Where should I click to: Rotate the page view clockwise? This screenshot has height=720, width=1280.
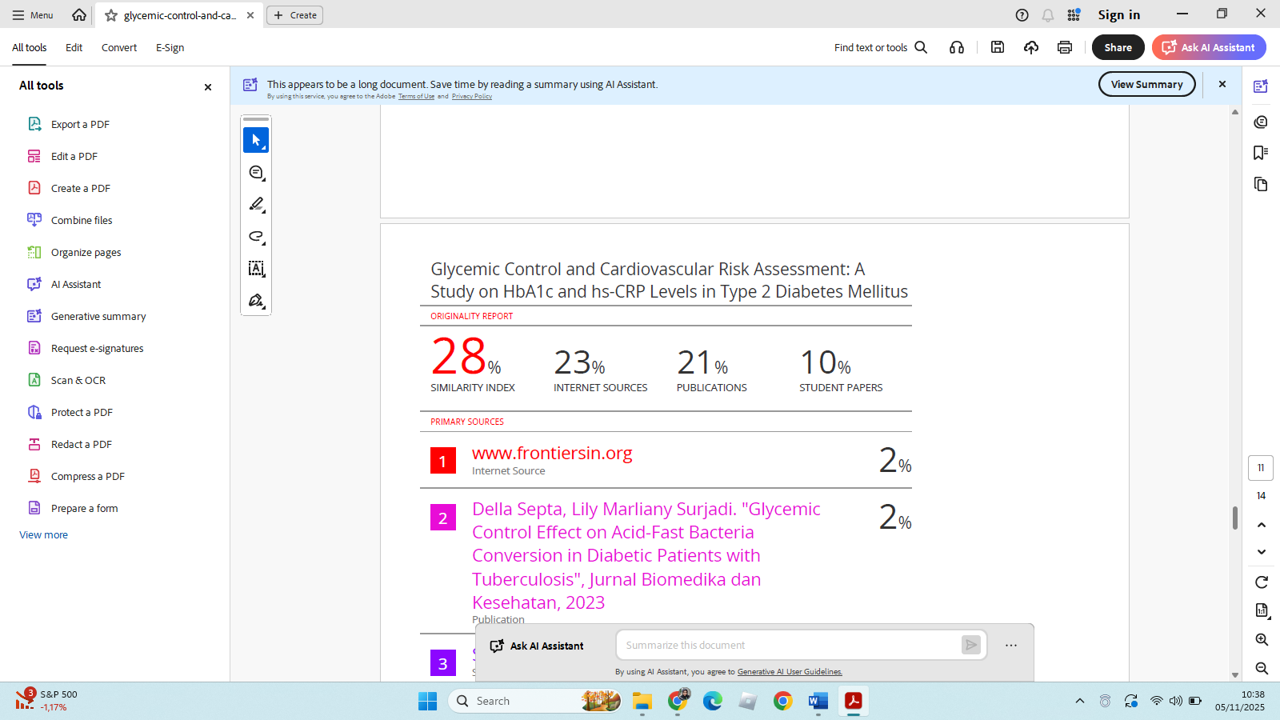tap(1261, 582)
